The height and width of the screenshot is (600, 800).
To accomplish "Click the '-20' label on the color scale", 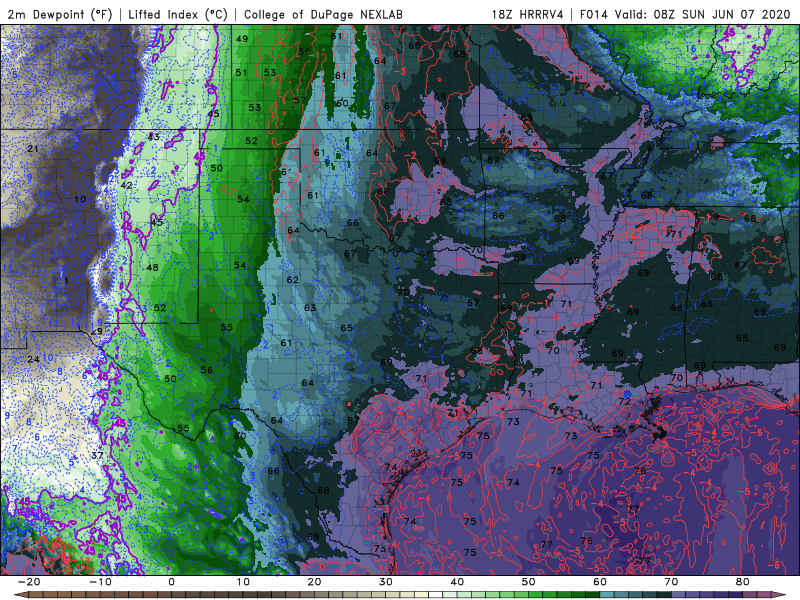I will pyautogui.click(x=29, y=582).
